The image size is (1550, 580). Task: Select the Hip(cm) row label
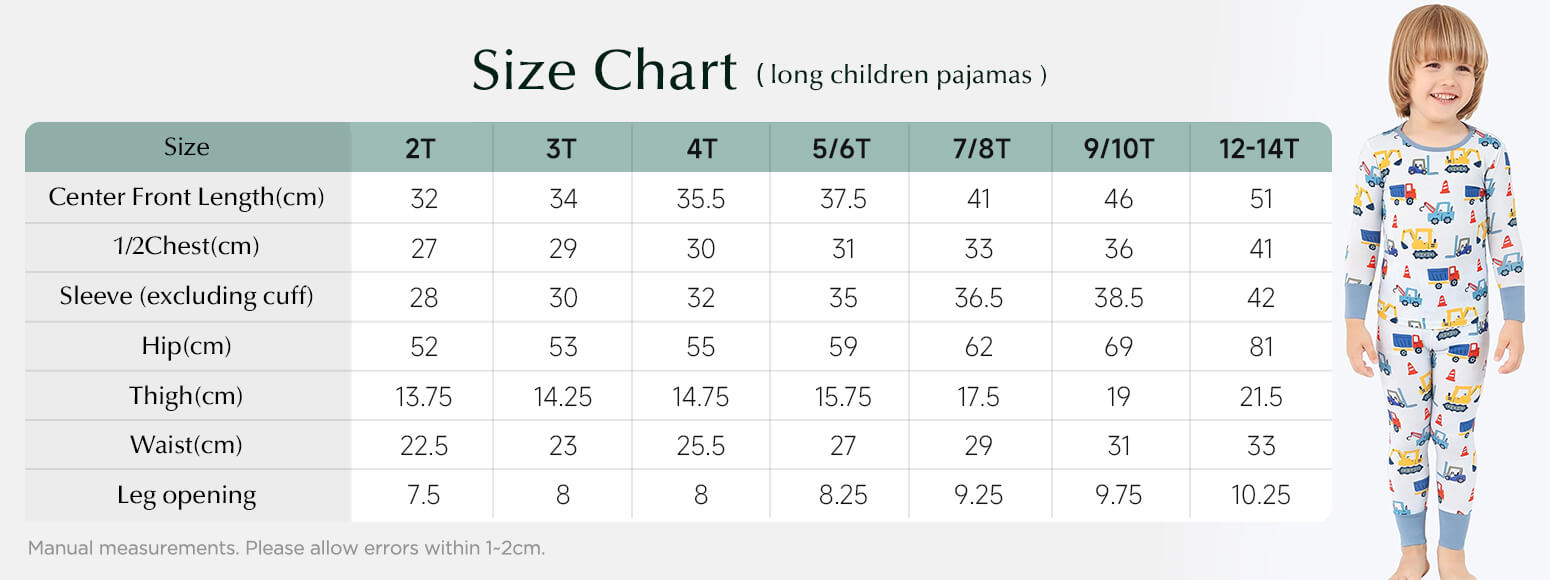pyautogui.click(x=187, y=346)
